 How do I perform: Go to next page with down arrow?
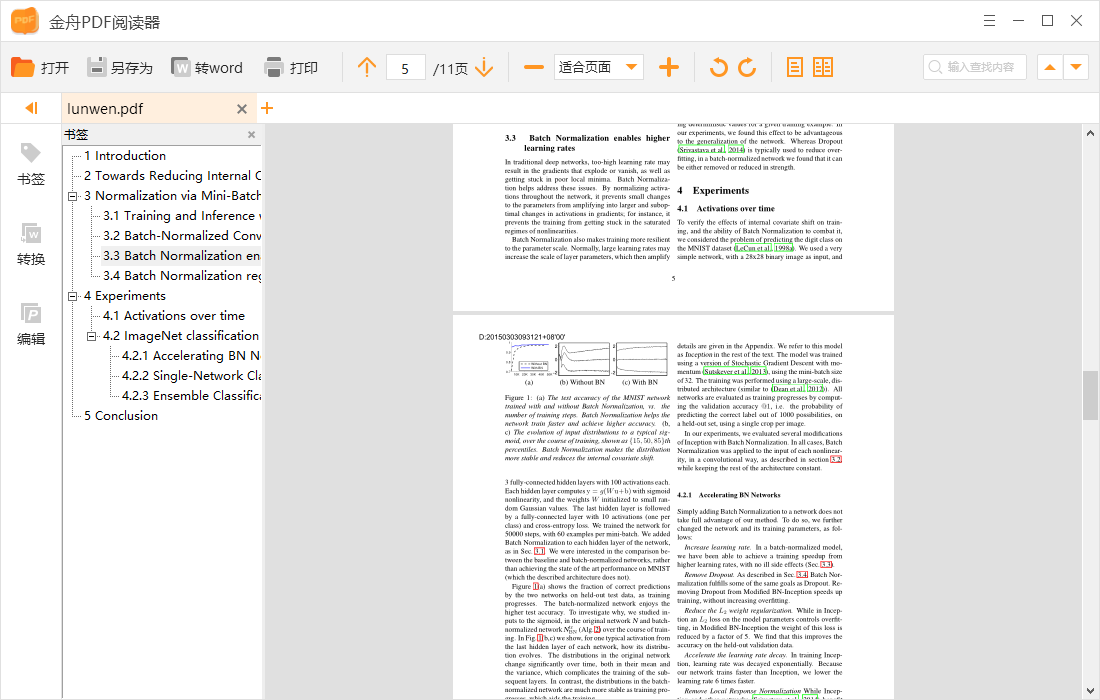(484, 67)
